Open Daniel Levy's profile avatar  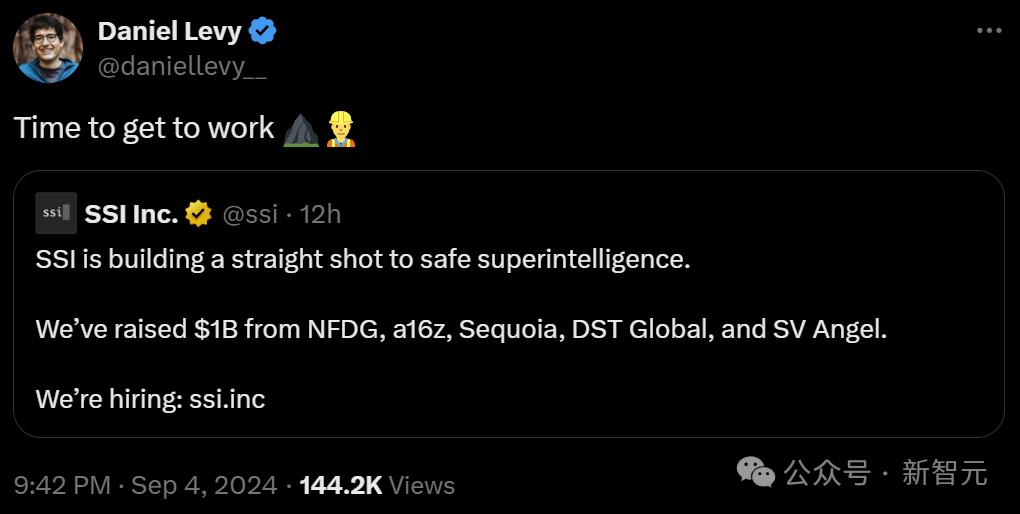click(47, 49)
